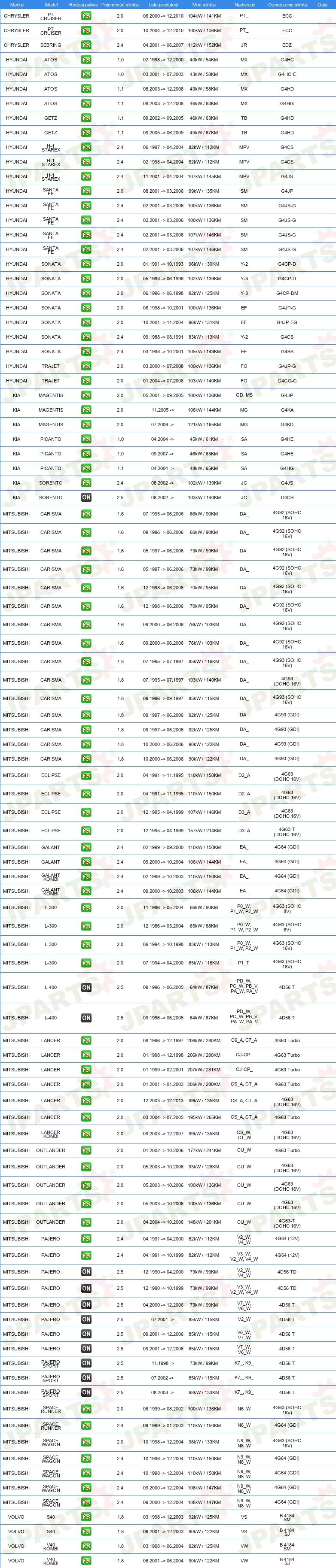Click petrol icon for Kia Magentis G4KA row
The width and height of the screenshot is (336, 1568).
(86, 409)
